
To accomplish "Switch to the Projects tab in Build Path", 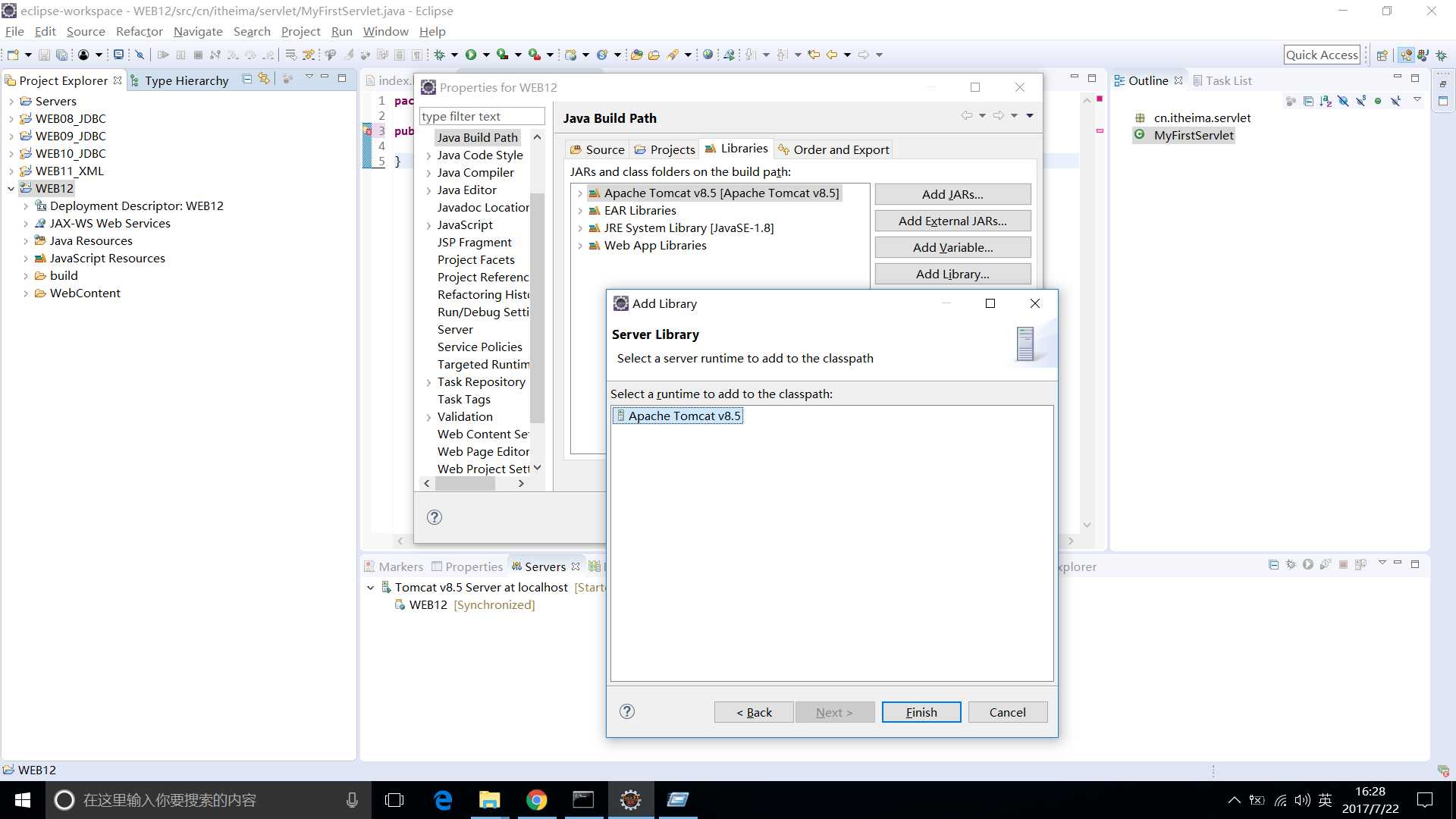I will 664,149.
